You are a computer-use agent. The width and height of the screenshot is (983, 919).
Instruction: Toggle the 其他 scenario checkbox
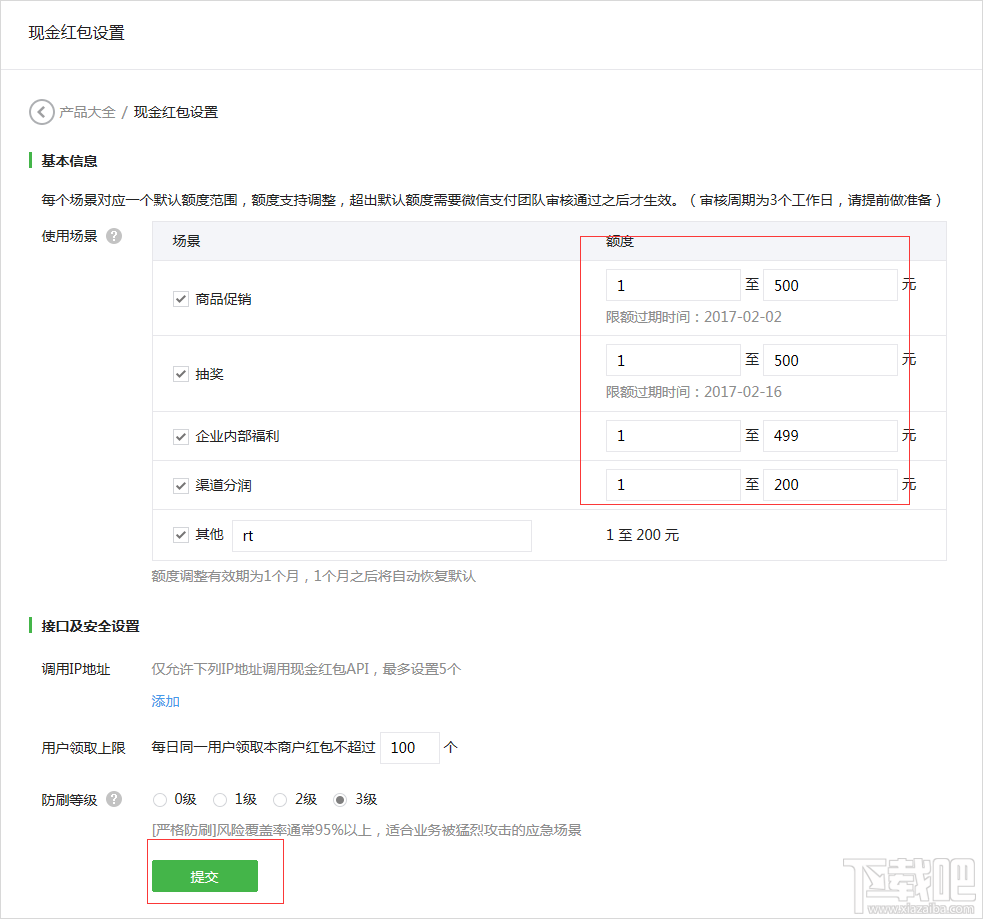pos(181,535)
